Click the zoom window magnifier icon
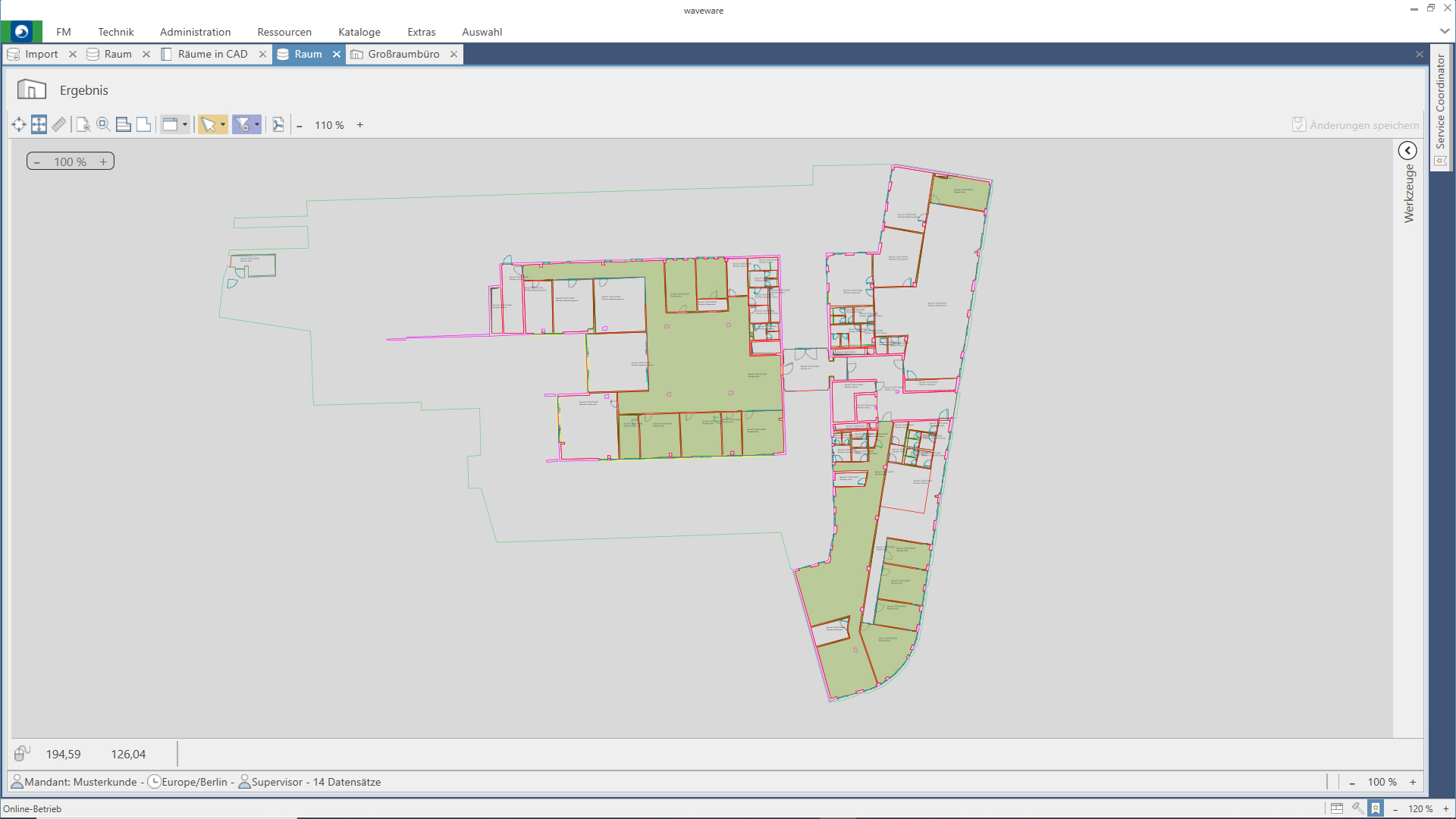The image size is (1456, 819). coord(103,125)
